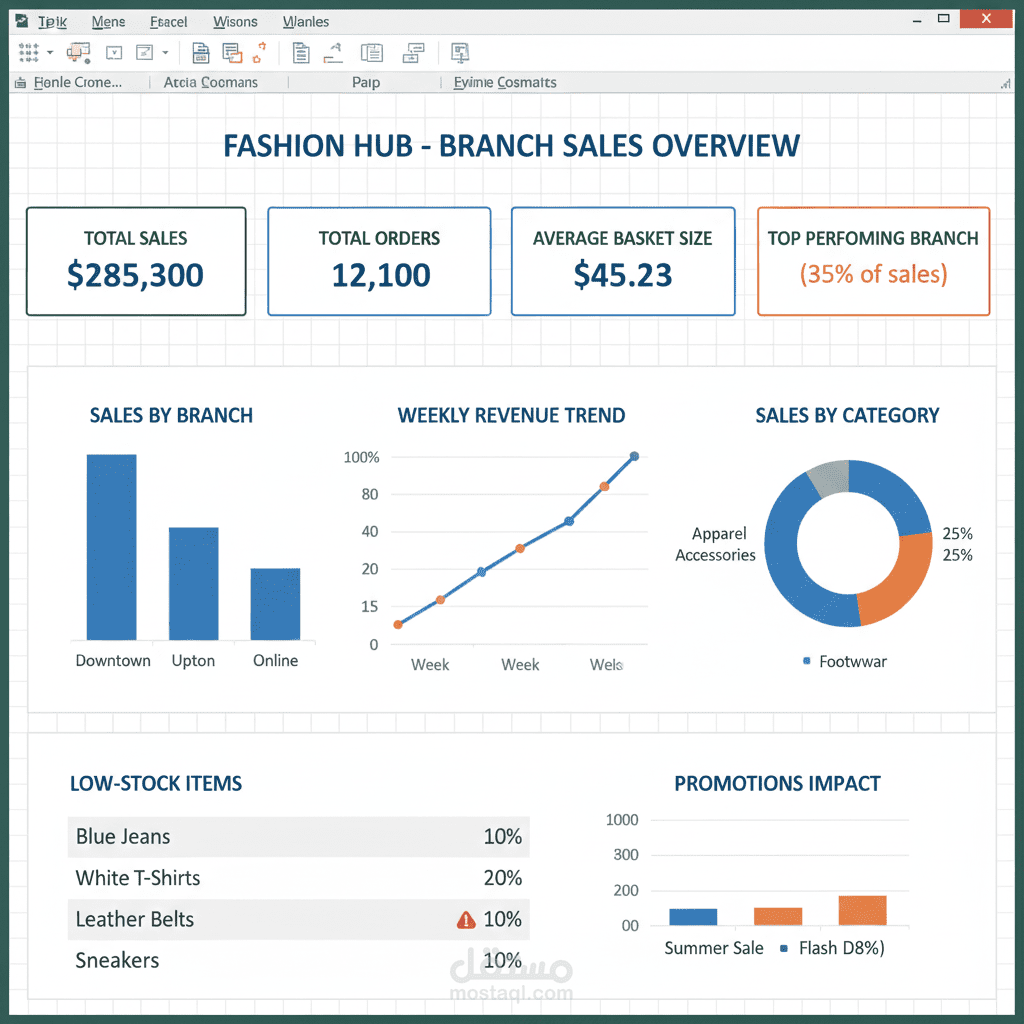This screenshot has height=1024, width=1024.
Task: Select the Blue Jeans row in Low-Stock Items
Action: 298,837
